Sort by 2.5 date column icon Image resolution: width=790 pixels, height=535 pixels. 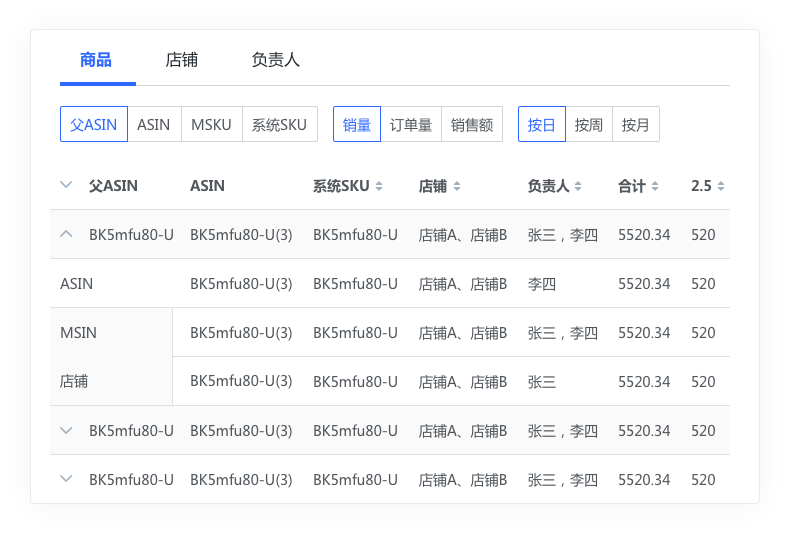(721, 186)
